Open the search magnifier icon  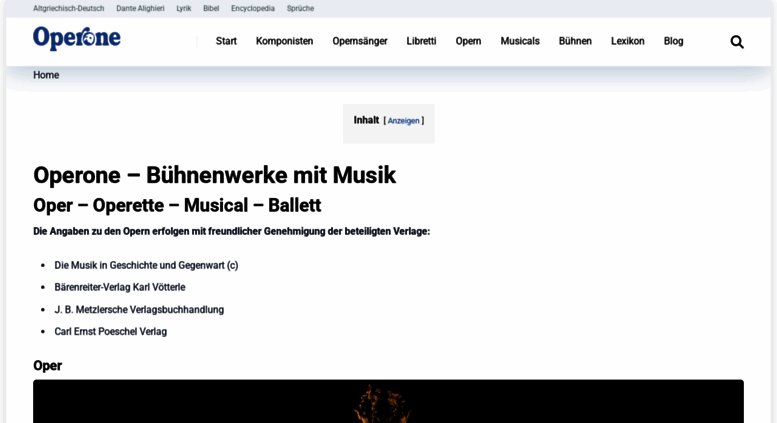737,42
